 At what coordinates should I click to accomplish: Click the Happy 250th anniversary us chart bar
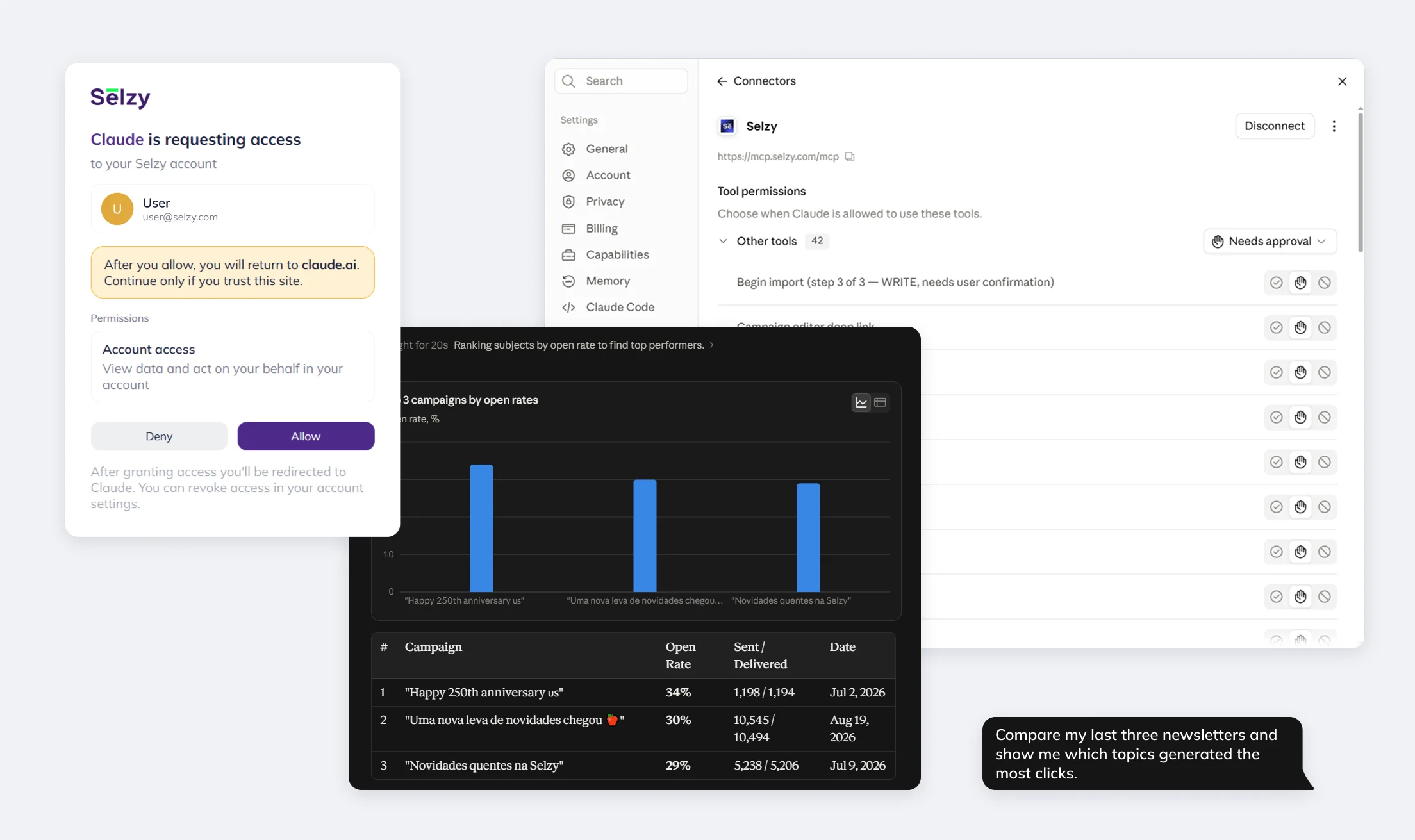[481, 528]
